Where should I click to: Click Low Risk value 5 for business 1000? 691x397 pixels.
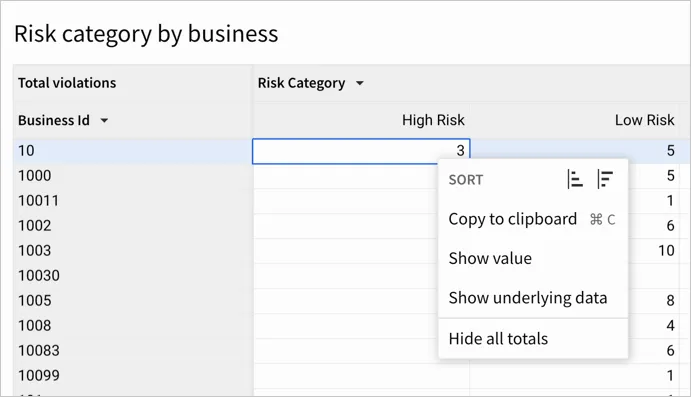pyautogui.click(x=670, y=176)
